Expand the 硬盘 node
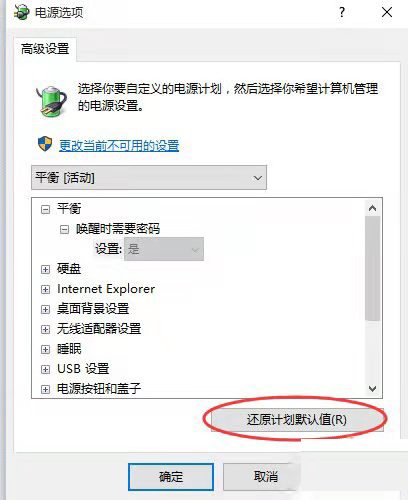 (x=45, y=269)
